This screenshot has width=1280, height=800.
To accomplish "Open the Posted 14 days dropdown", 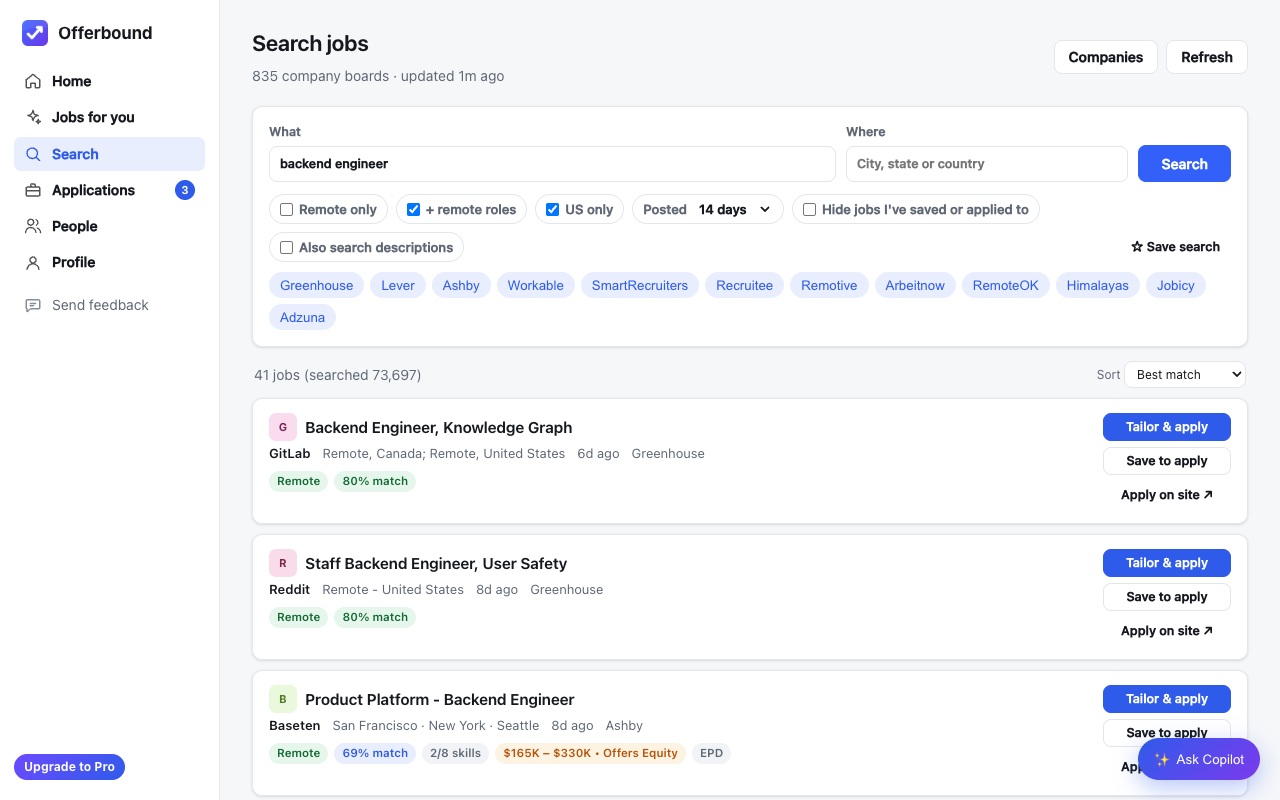I will pyautogui.click(x=708, y=210).
